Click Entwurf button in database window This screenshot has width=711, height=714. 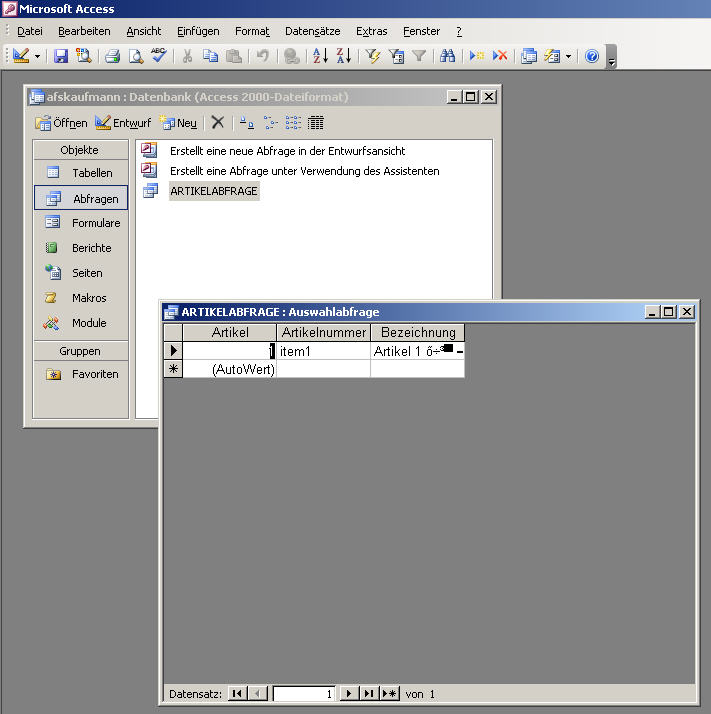[x=123, y=122]
